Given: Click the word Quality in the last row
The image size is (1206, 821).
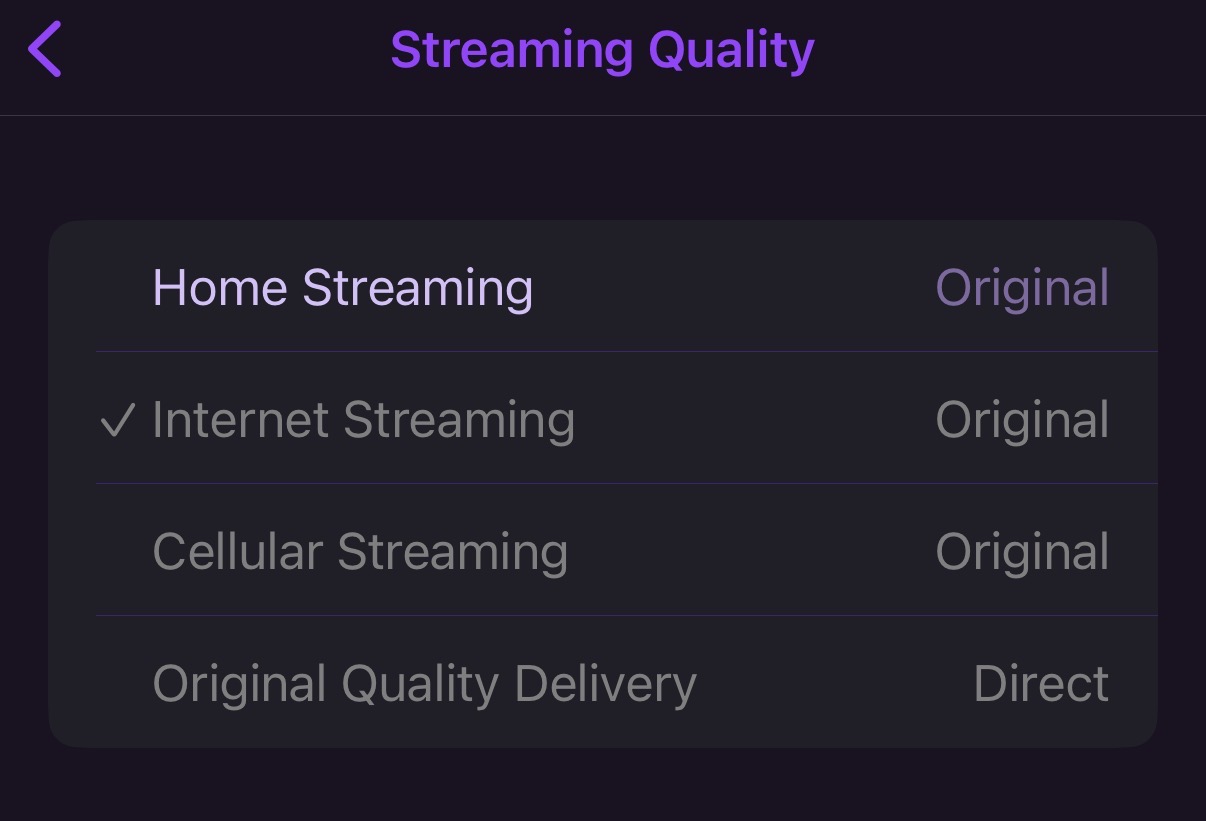Looking at the screenshot, I should tap(420, 686).
